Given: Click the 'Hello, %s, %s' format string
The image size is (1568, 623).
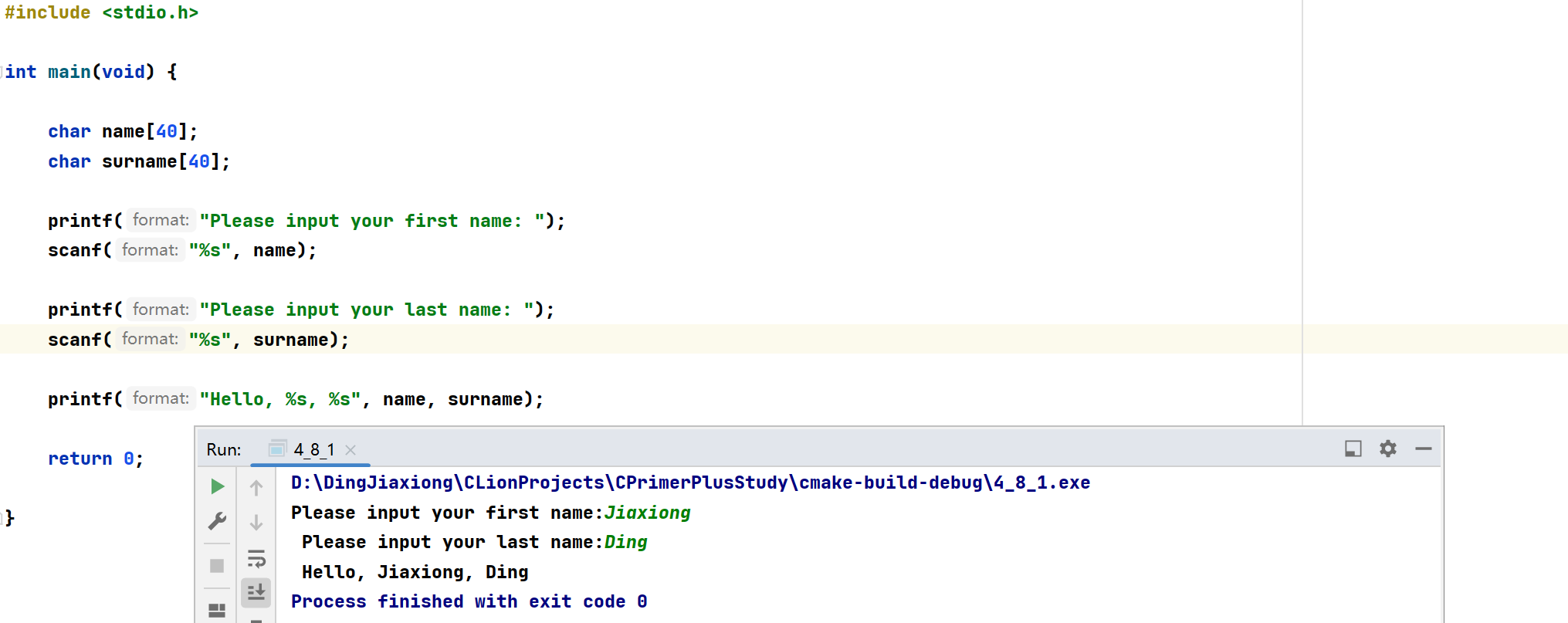Looking at the screenshot, I should pos(280,399).
